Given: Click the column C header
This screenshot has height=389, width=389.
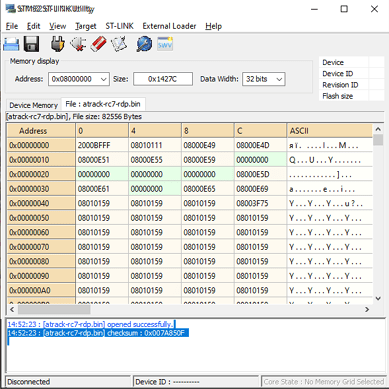Looking at the screenshot, I should click(261, 131).
